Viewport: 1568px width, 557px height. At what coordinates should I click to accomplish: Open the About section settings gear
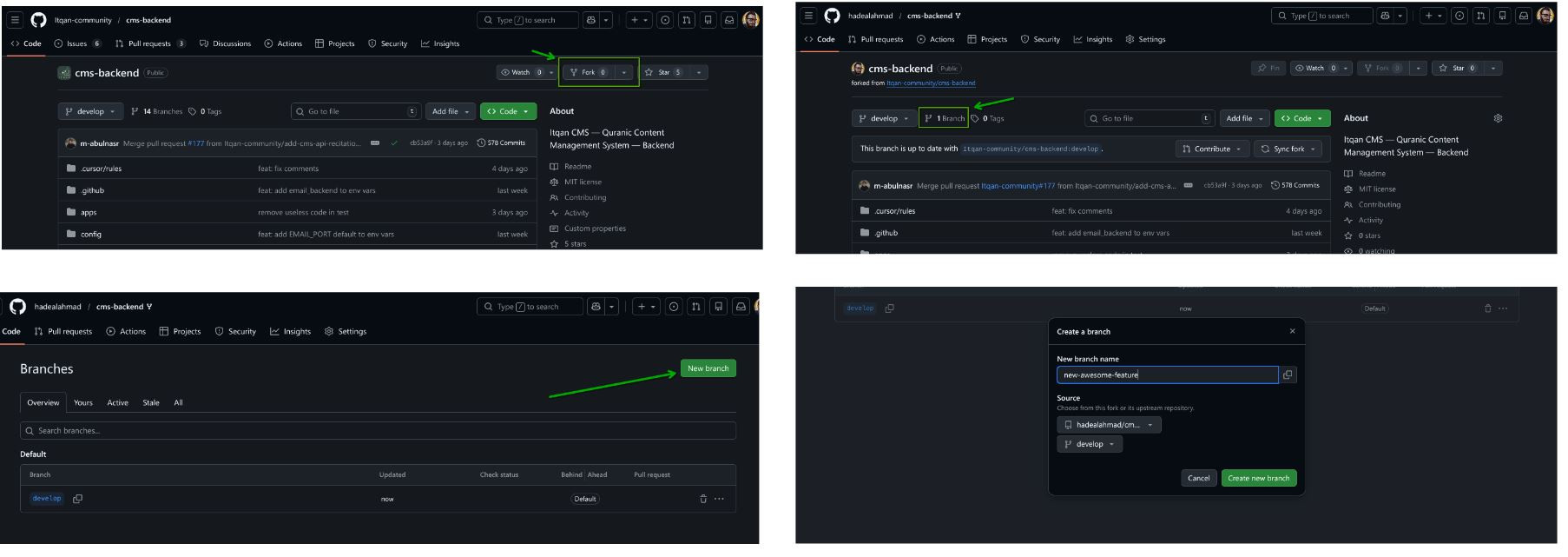click(1498, 118)
